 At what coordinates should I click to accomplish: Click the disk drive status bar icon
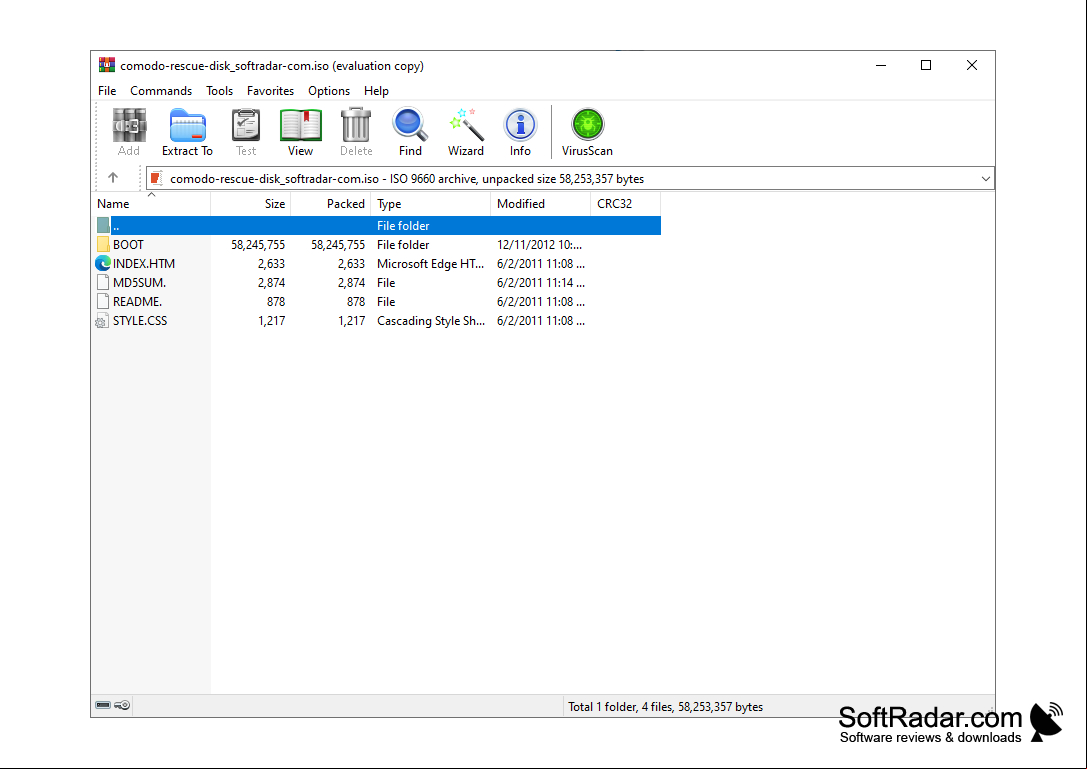103,705
